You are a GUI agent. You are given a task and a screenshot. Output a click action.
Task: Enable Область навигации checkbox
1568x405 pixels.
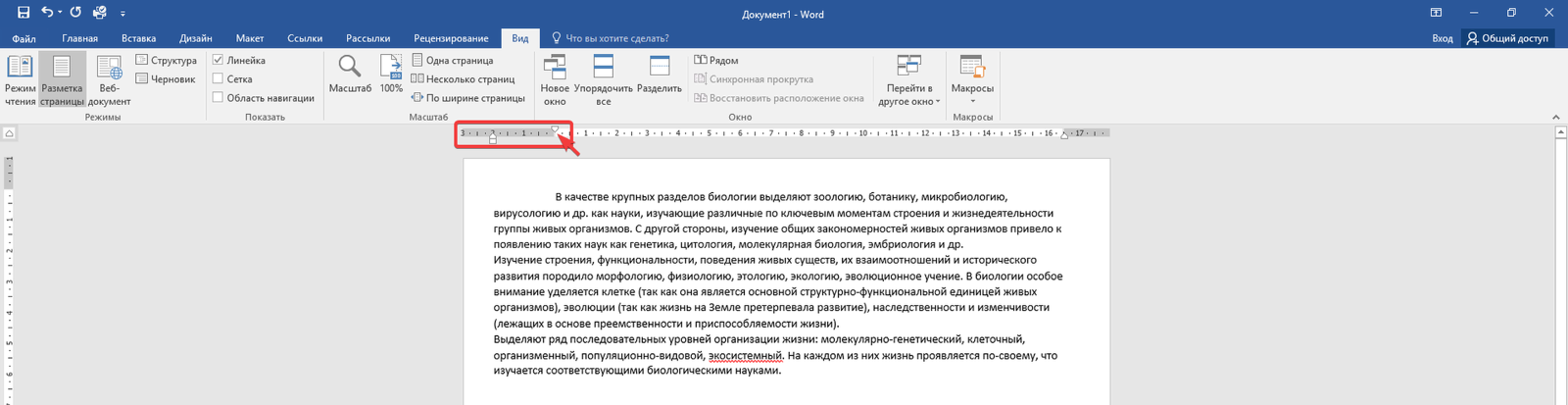pyautogui.click(x=219, y=97)
